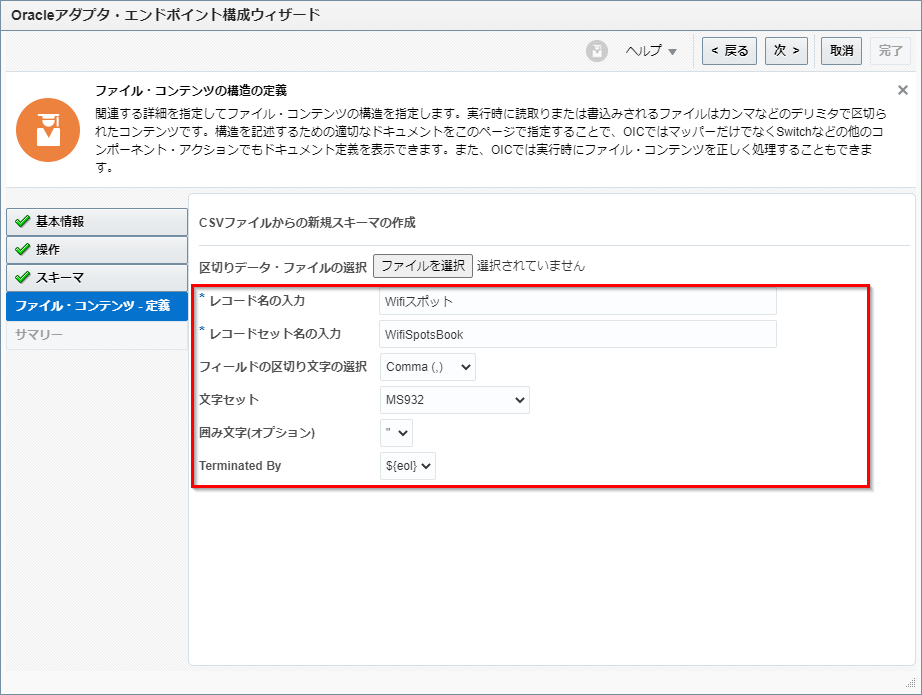This screenshot has width=922, height=695.
Task: Expand the 囲み文字 quote dropdown
Action: pyautogui.click(x=396, y=433)
